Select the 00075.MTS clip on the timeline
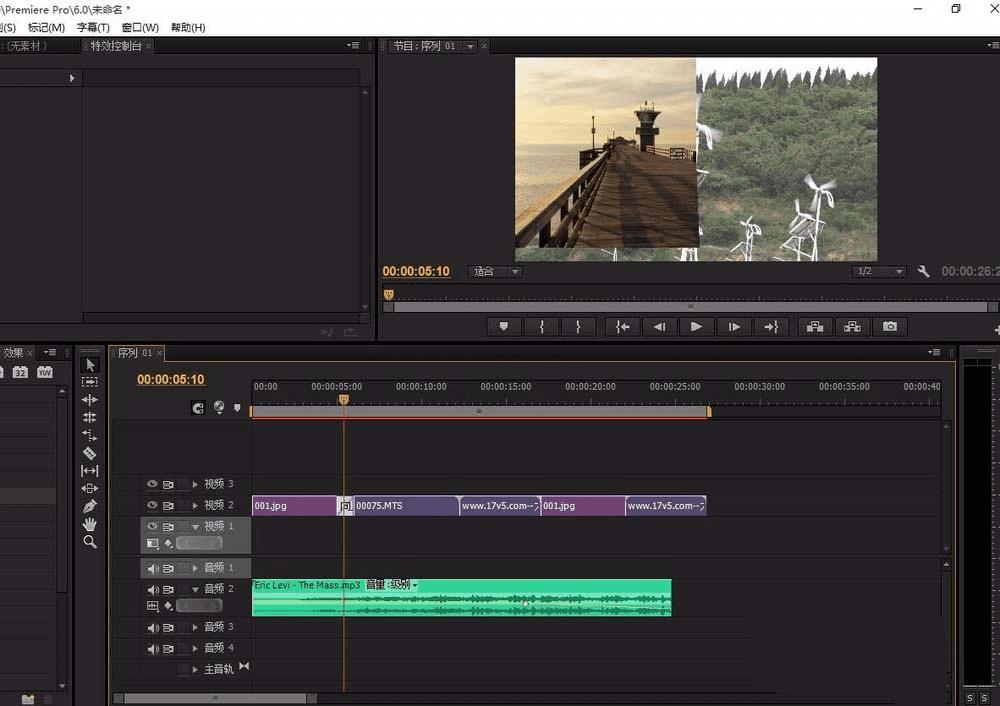Image resolution: width=1000 pixels, height=706 pixels. coord(405,506)
